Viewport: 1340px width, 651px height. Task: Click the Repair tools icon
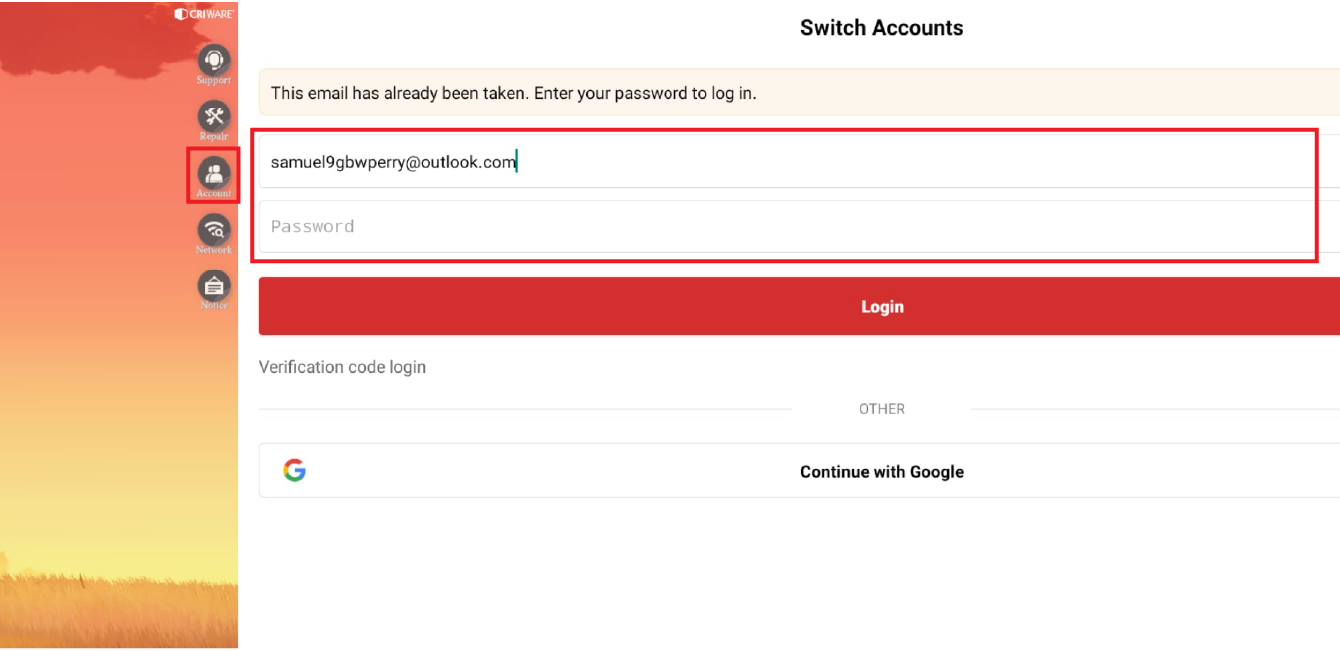pyautogui.click(x=213, y=115)
